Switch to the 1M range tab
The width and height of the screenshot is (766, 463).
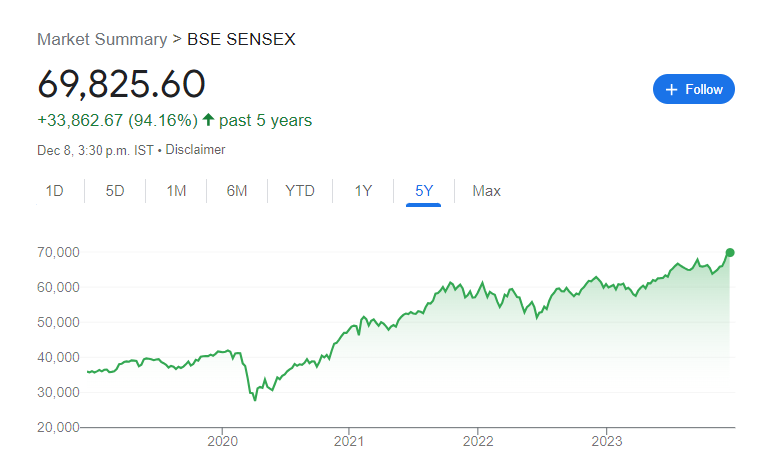coord(176,190)
